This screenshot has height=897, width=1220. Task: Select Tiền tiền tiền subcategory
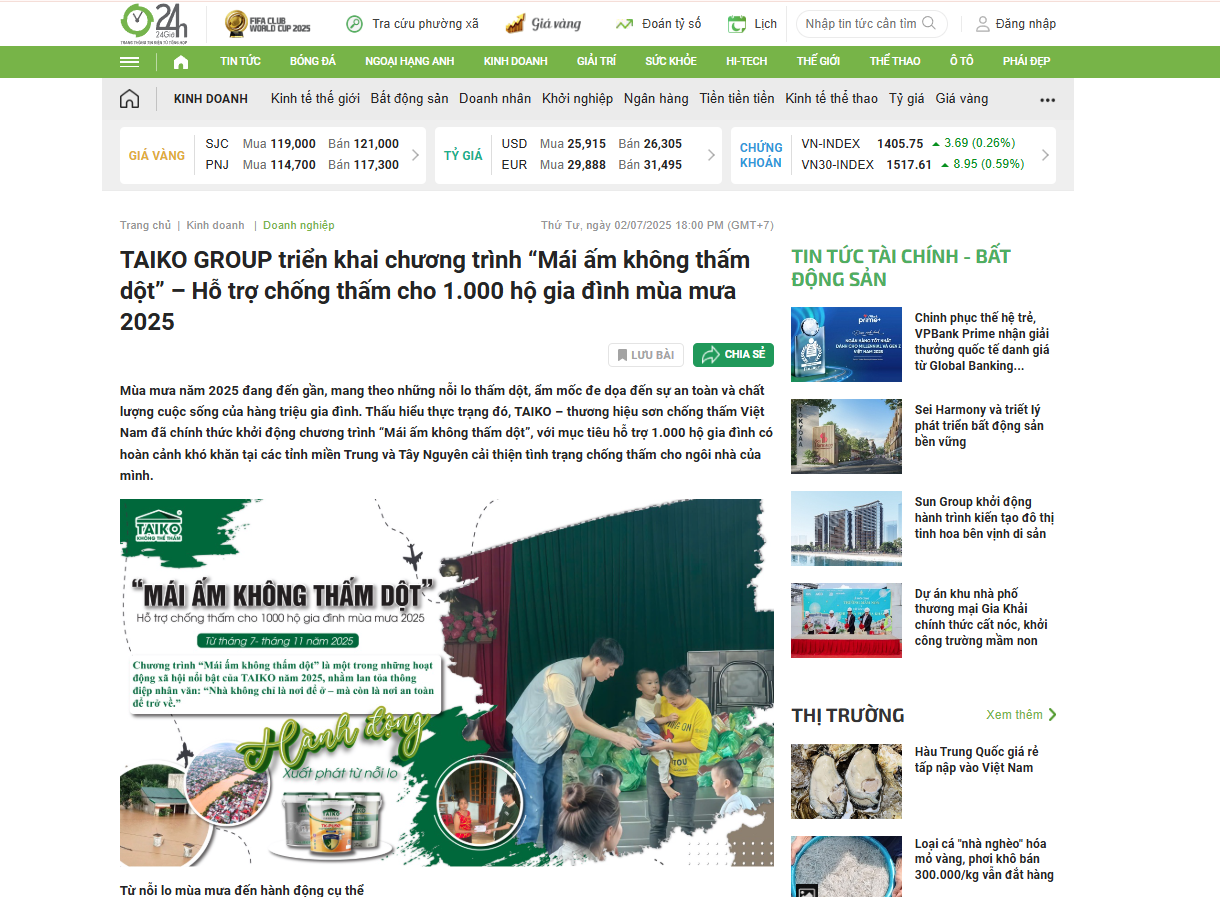click(737, 99)
